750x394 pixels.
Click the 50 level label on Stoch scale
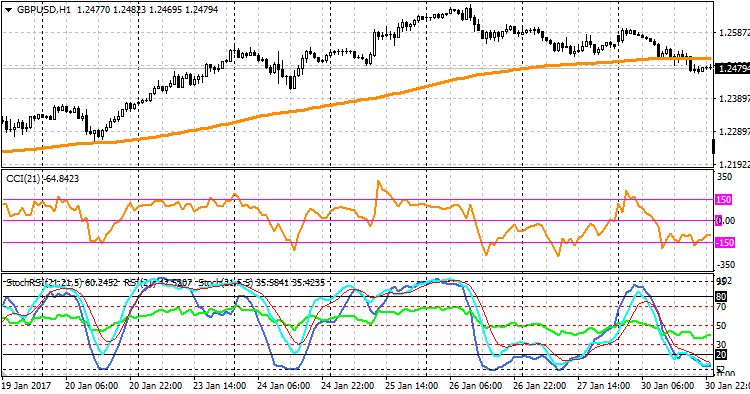coord(721,326)
